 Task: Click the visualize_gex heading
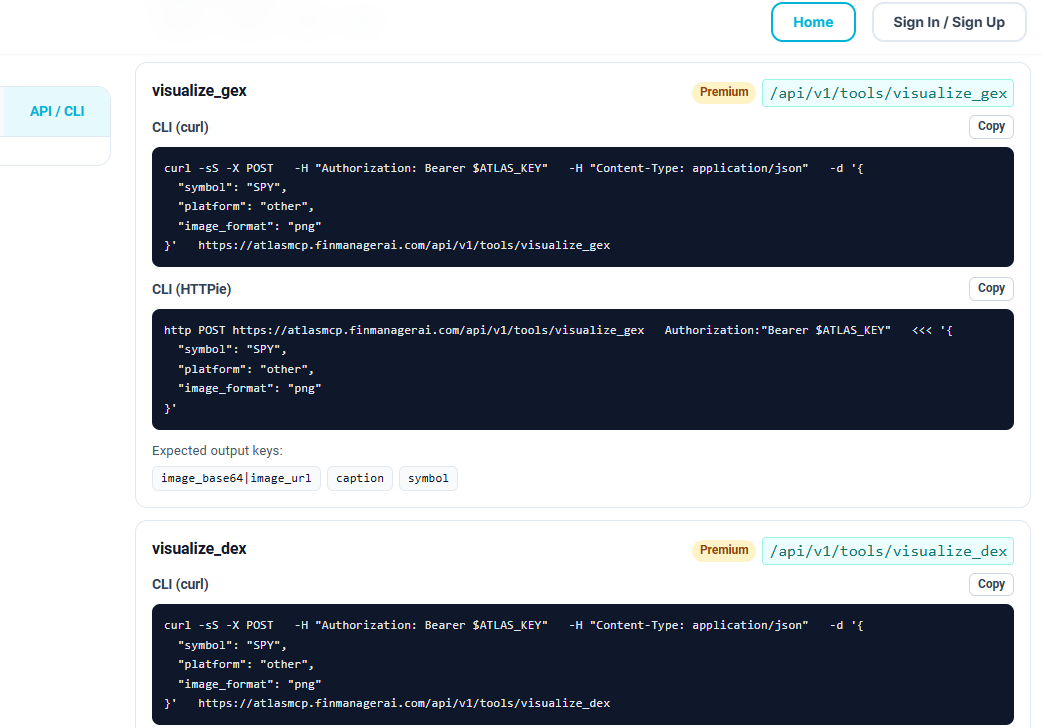(199, 91)
